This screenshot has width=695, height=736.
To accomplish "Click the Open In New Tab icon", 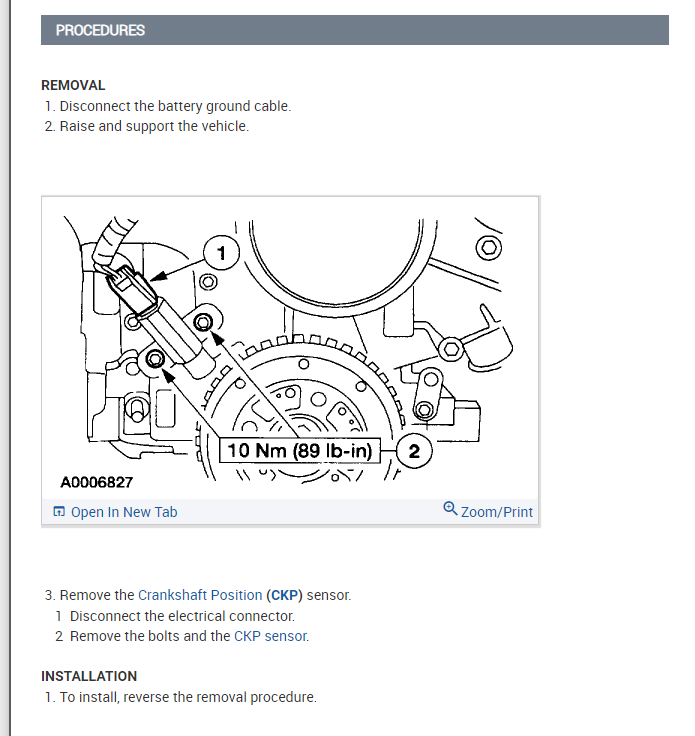I will (59, 512).
